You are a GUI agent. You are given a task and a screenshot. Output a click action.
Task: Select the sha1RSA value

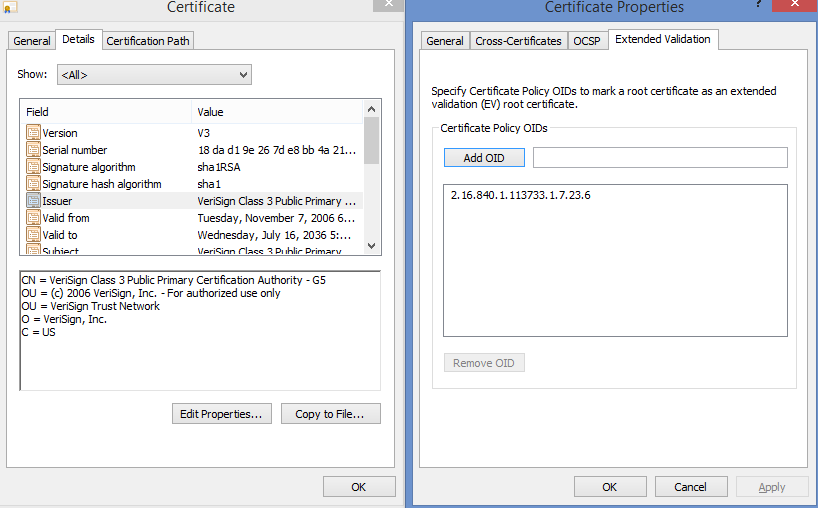point(219,167)
